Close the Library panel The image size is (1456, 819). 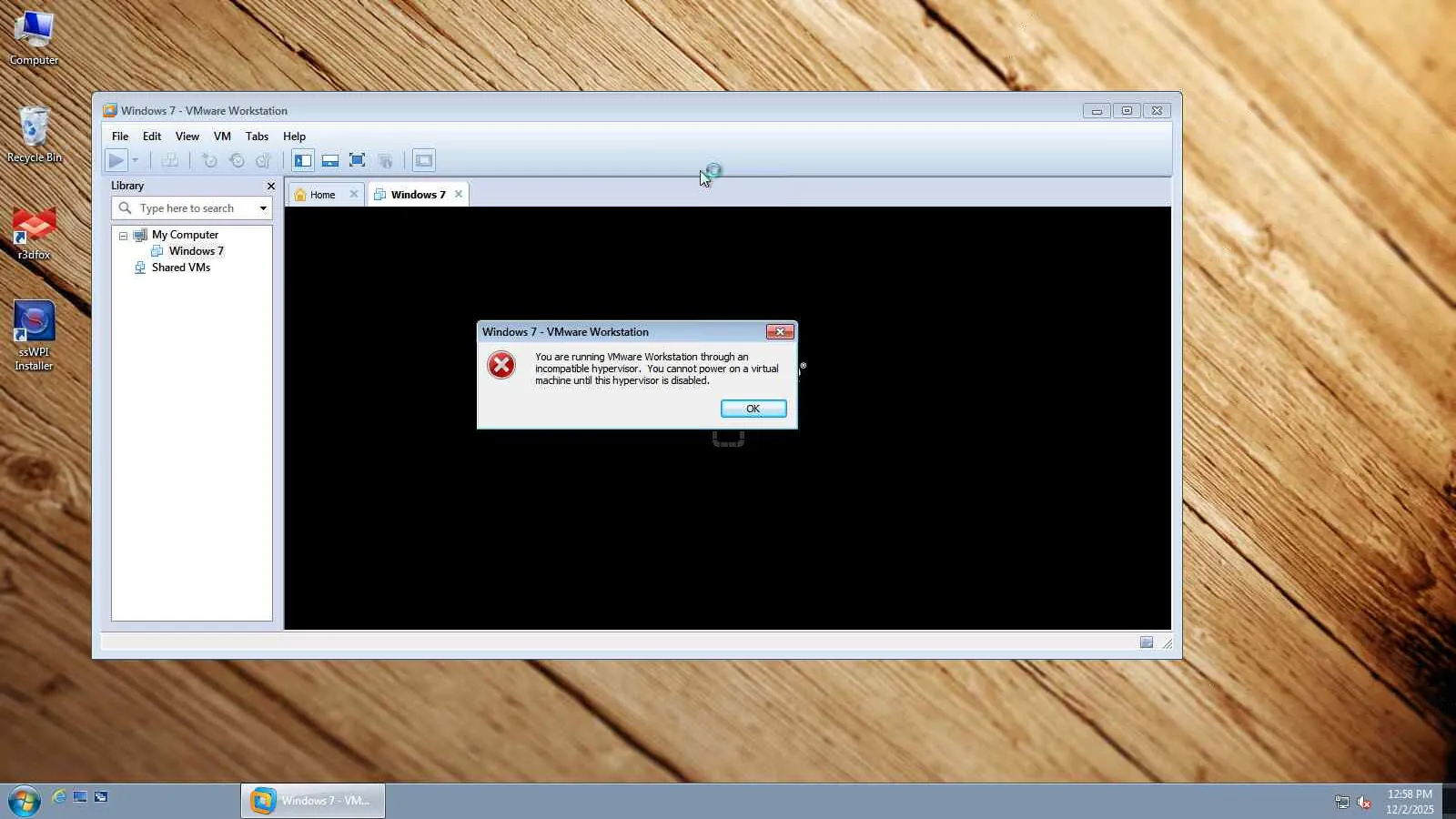coord(270,186)
